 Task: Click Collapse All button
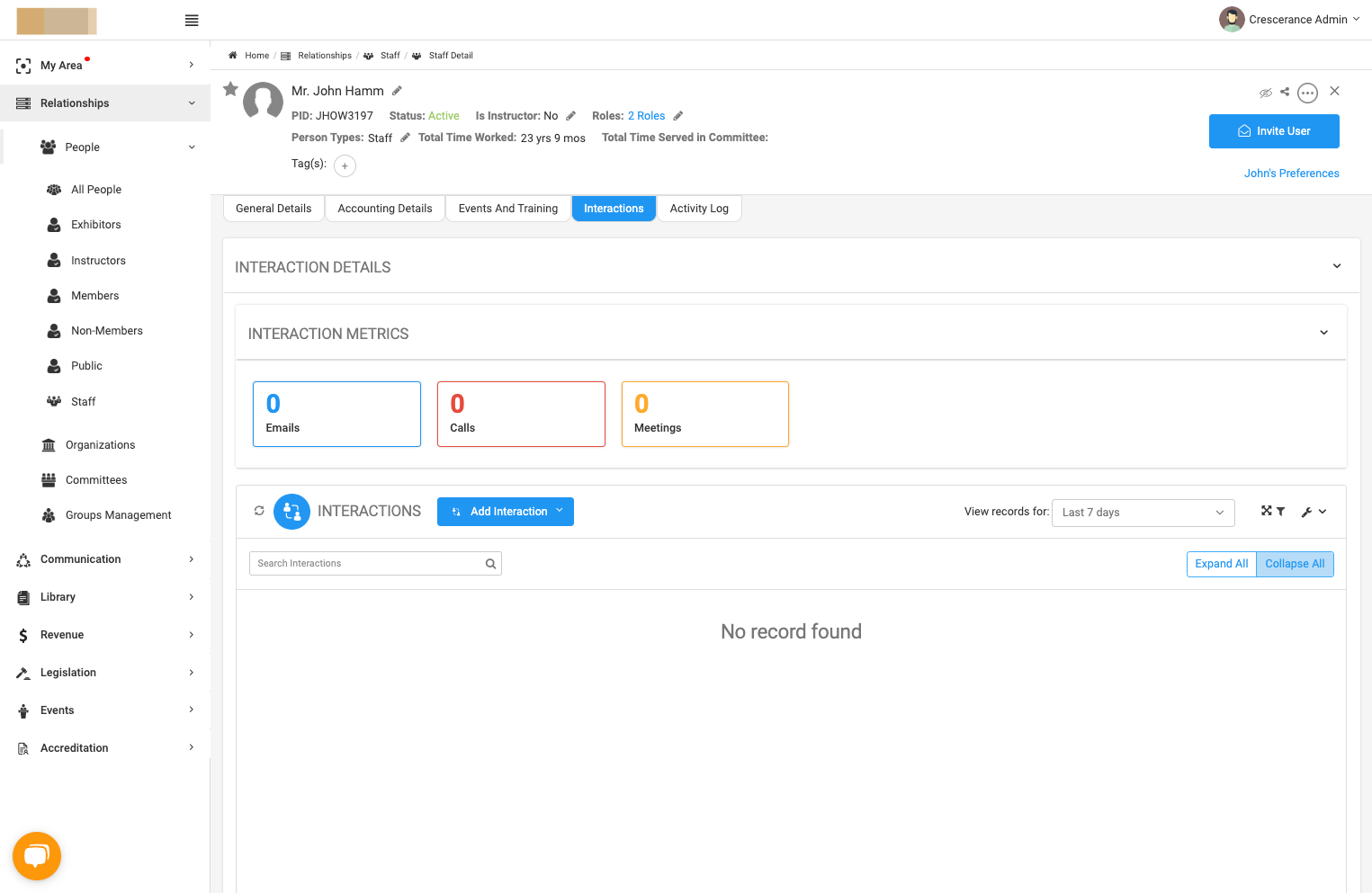pyautogui.click(x=1296, y=564)
